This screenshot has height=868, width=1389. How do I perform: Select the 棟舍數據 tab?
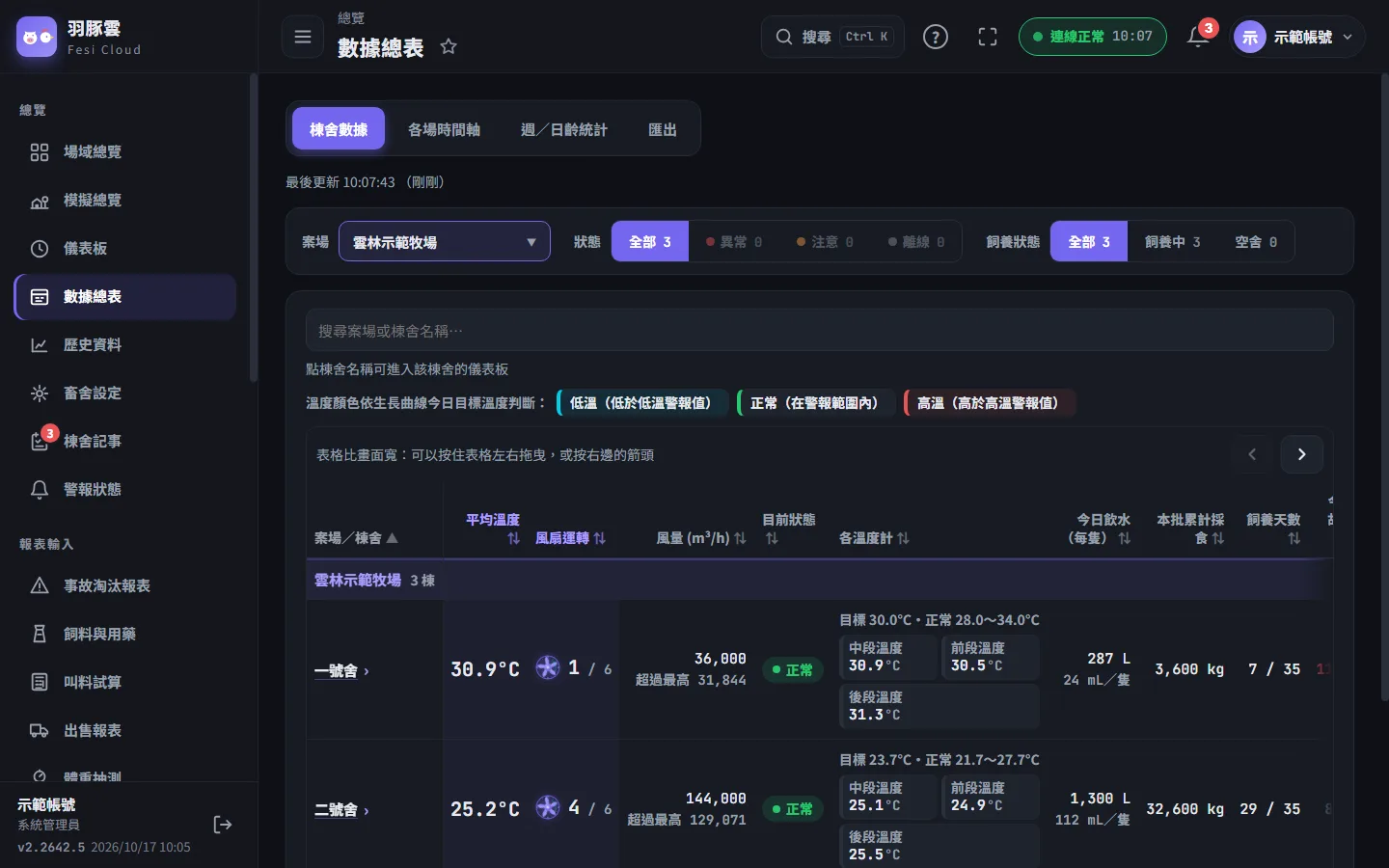click(x=339, y=129)
